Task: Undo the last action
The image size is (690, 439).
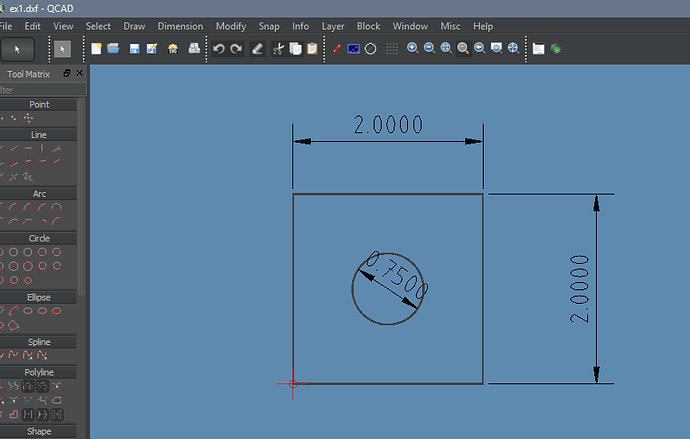Action: click(x=219, y=48)
